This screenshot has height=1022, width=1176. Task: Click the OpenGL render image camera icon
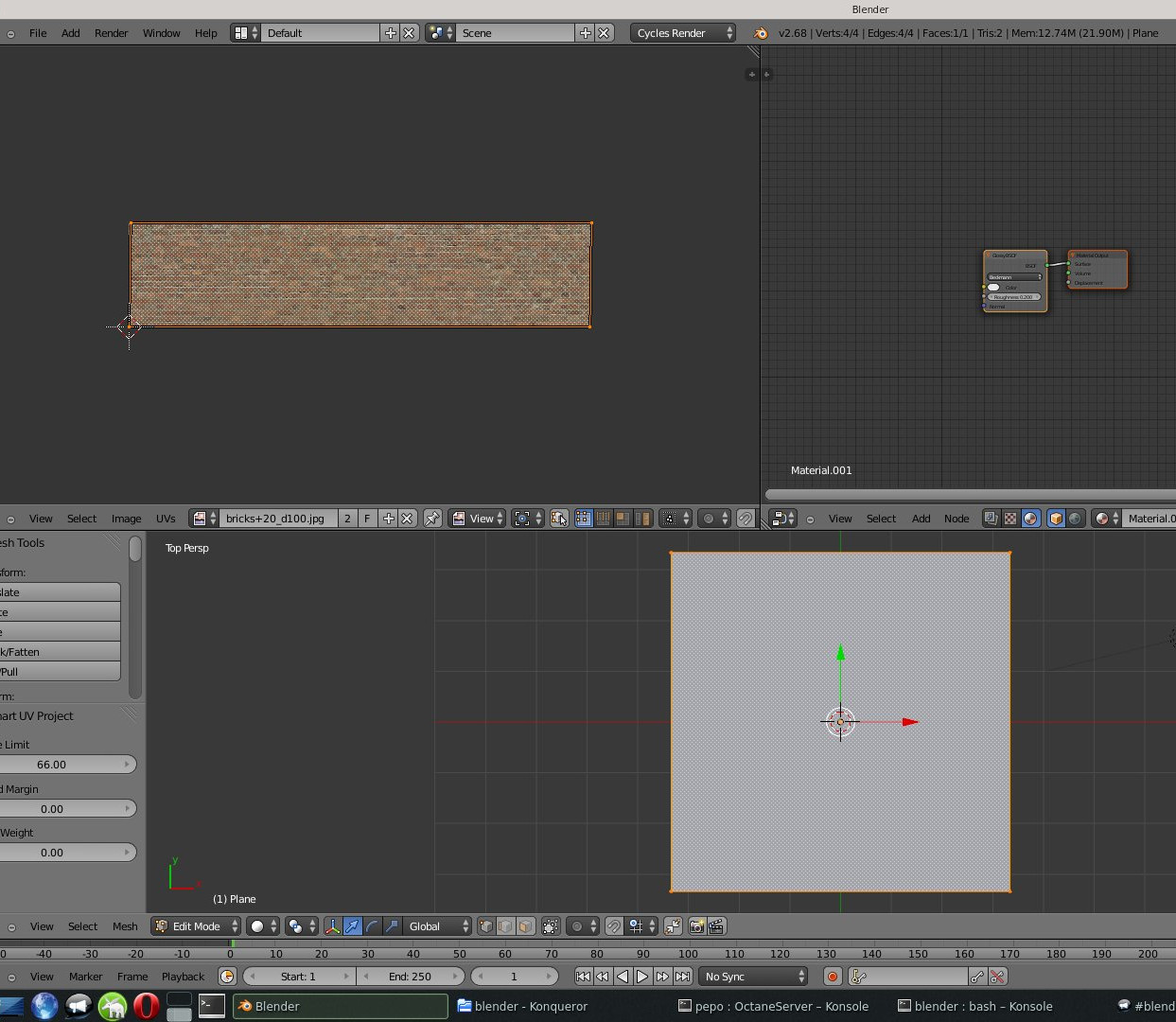[696, 926]
